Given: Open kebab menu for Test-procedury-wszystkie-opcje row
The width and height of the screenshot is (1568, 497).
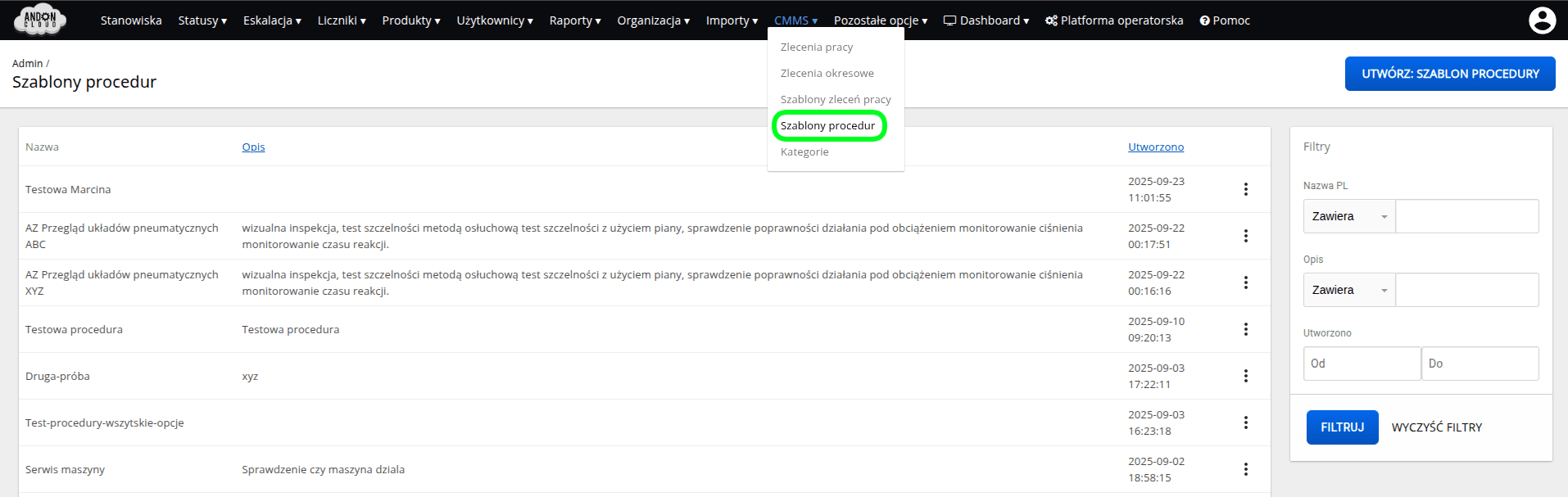Looking at the screenshot, I should [1245, 422].
